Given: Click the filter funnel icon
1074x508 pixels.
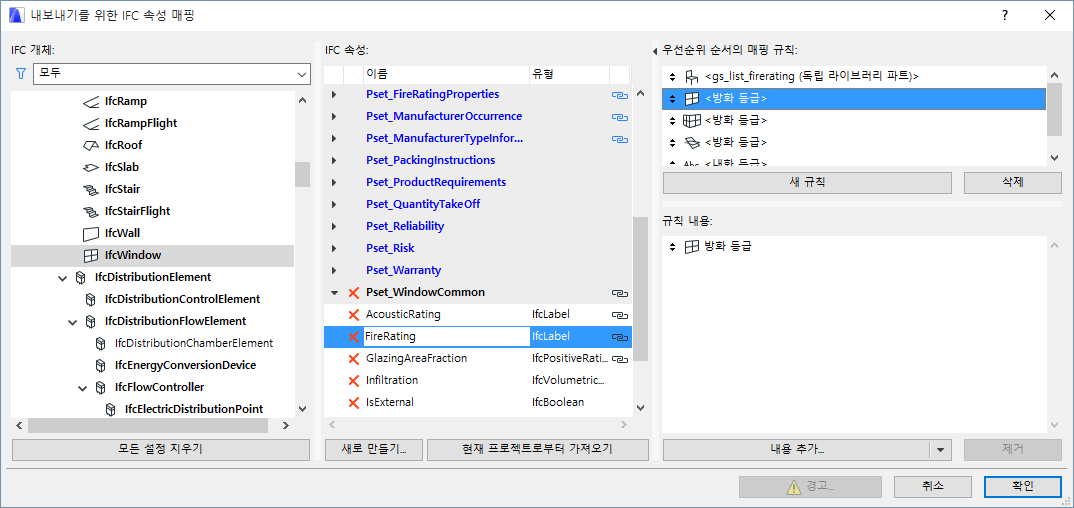Looking at the screenshot, I should tap(21, 73).
